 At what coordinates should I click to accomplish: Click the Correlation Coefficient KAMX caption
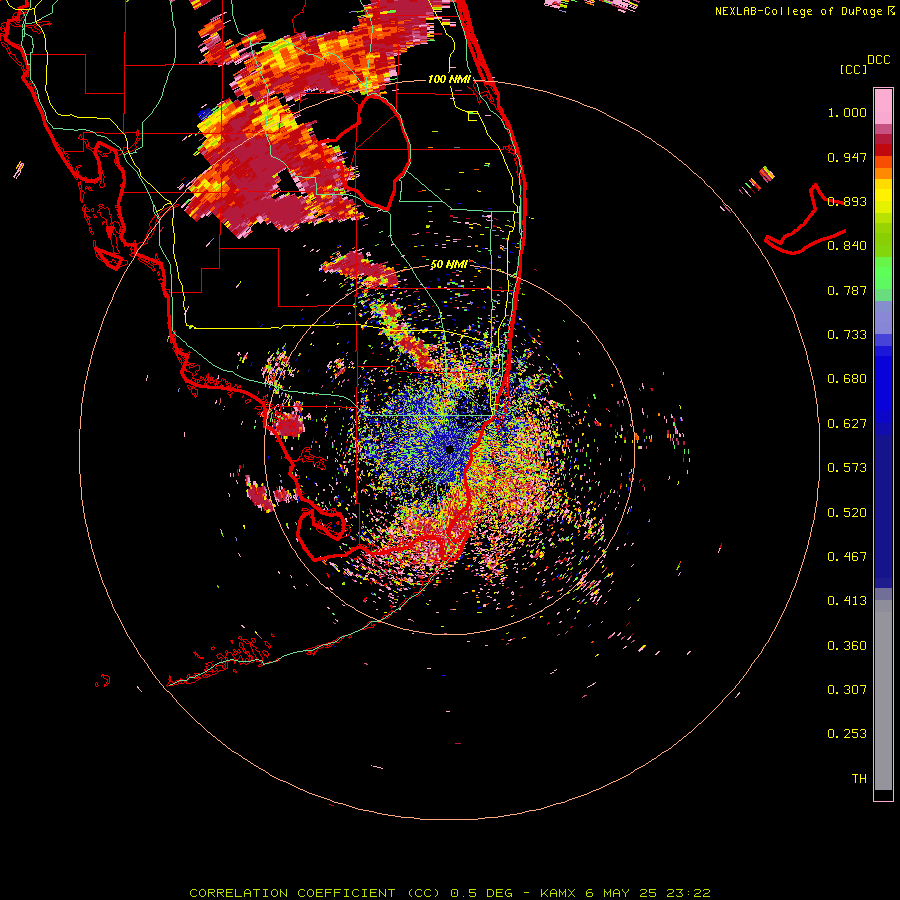[x=450, y=893]
